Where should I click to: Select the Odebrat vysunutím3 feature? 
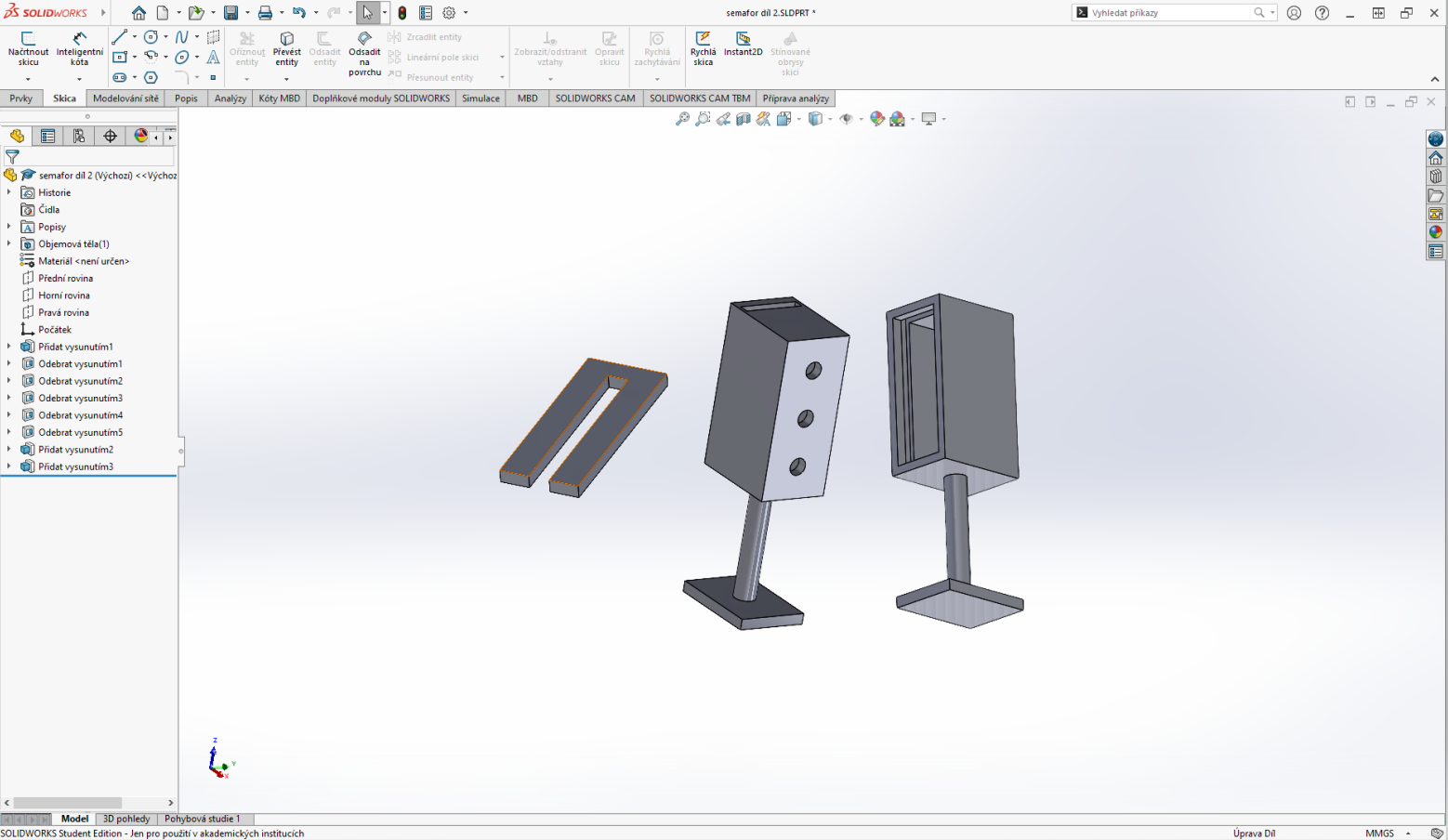(x=79, y=398)
